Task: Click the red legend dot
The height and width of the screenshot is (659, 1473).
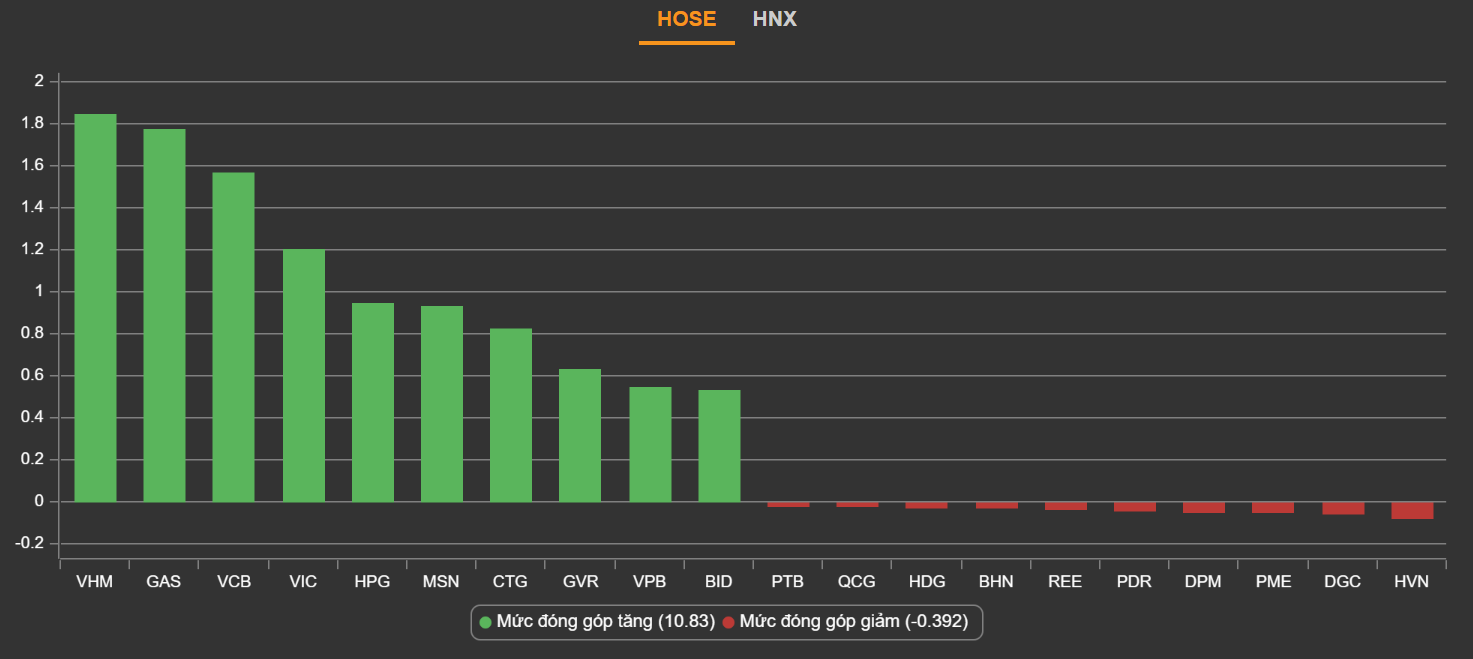Action: [x=728, y=623]
